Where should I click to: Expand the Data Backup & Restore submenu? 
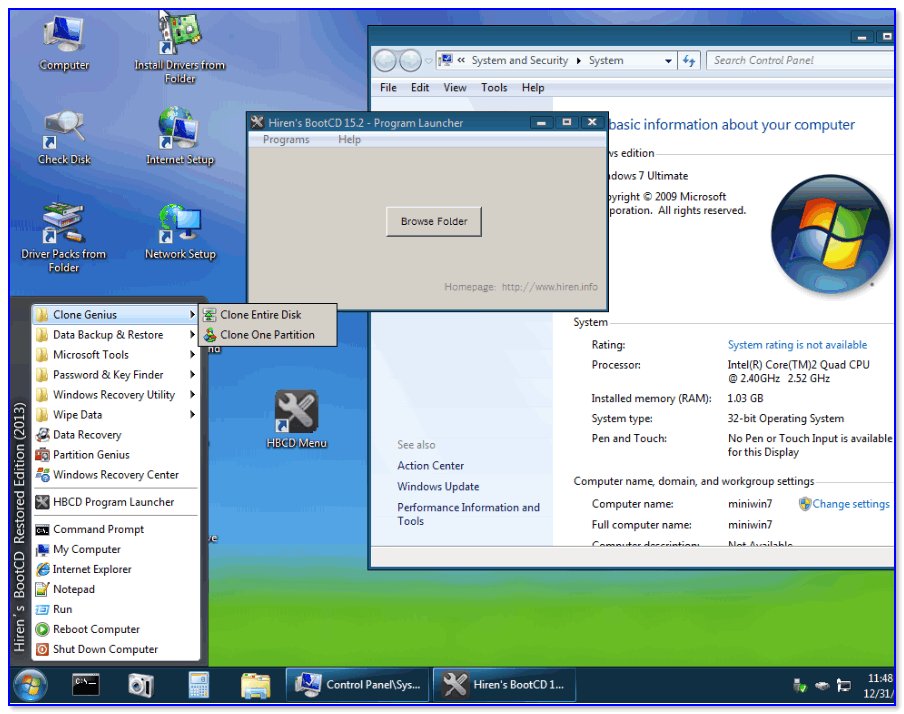[x=108, y=335]
